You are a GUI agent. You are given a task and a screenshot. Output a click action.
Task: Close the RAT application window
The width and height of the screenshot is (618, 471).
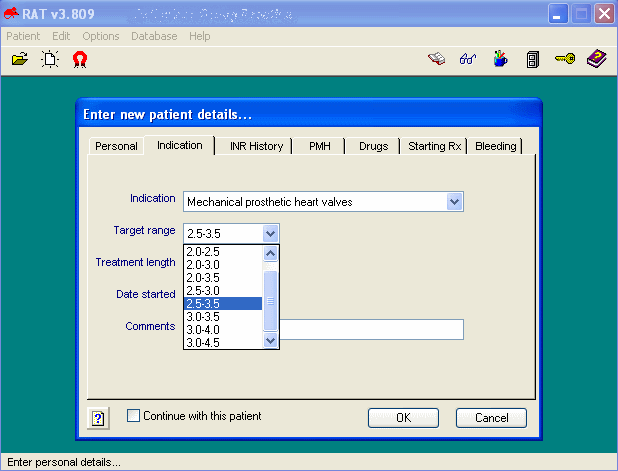pos(605,14)
